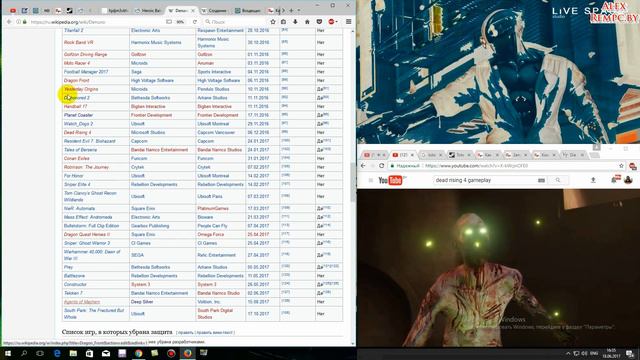Click the date 24.01.2017 in Resident Evil row
This screenshot has width=640, height=360.
click(258, 141)
